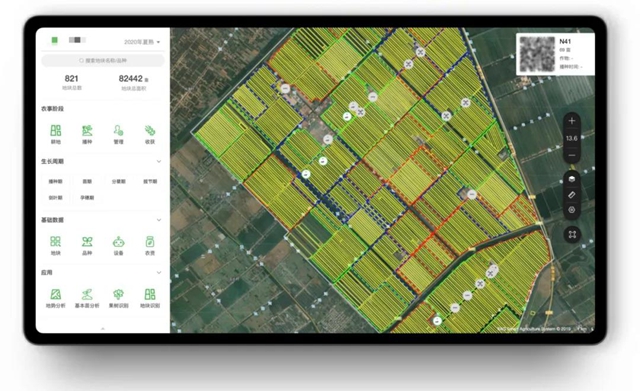This screenshot has height=391, width=640.
Task: Launch the 基本苗分析 seedling analysis app
Action: click(87, 294)
